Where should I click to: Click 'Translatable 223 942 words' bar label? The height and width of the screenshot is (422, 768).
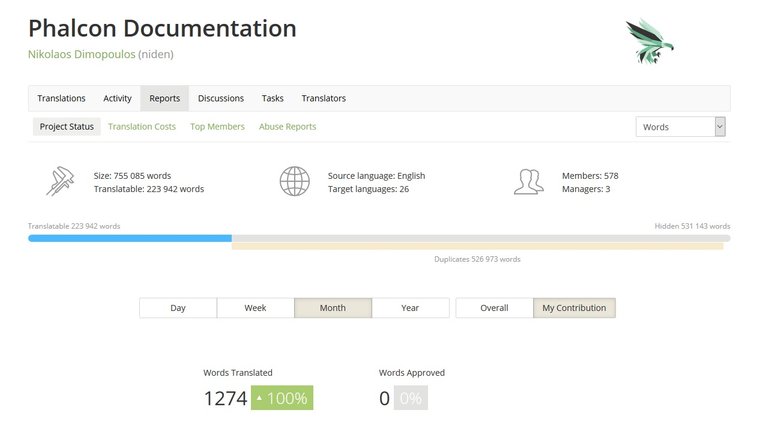coord(74,226)
